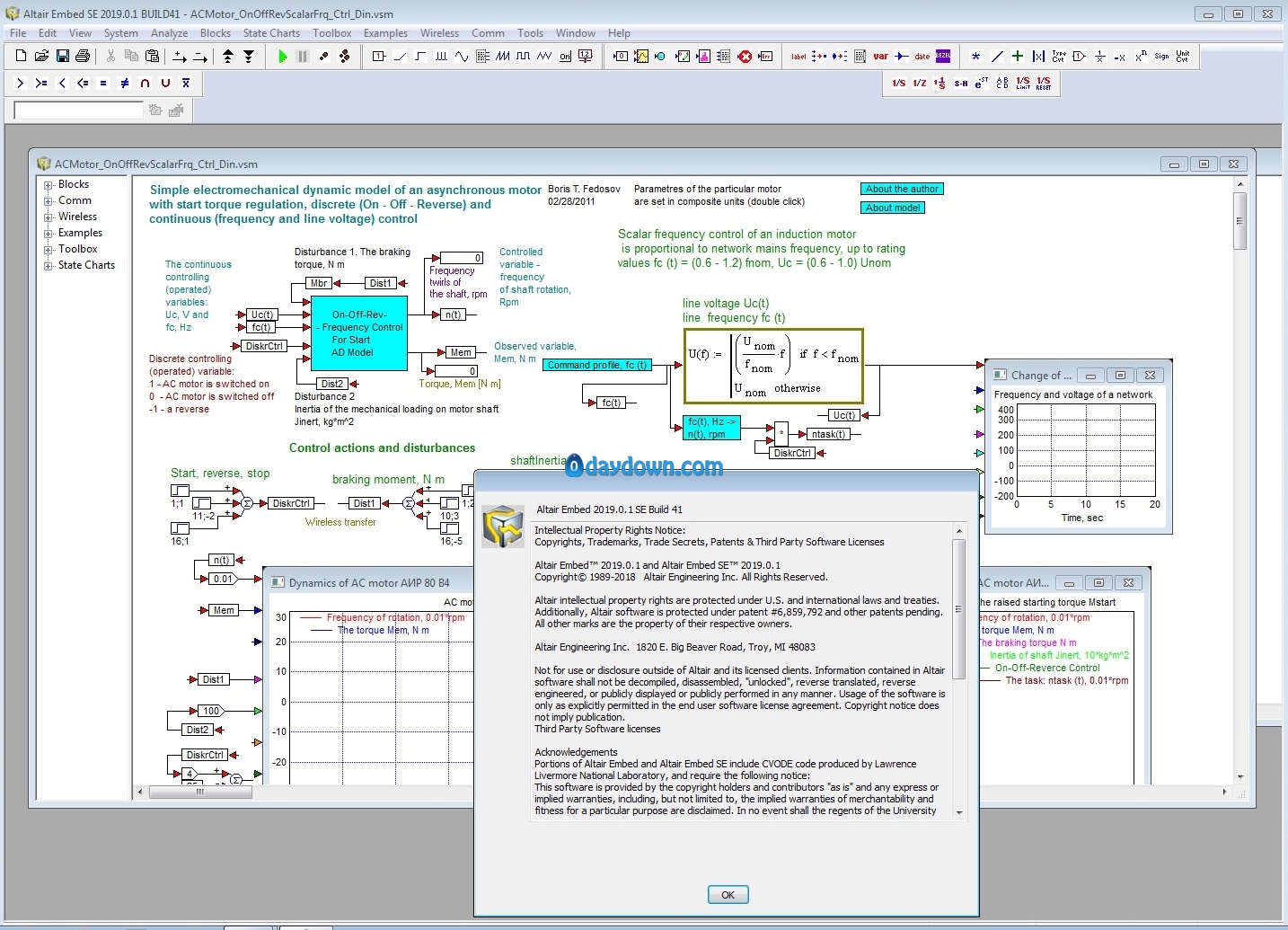Open the Tools menu
This screenshot has height=930, width=1288.
pos(530,33)
